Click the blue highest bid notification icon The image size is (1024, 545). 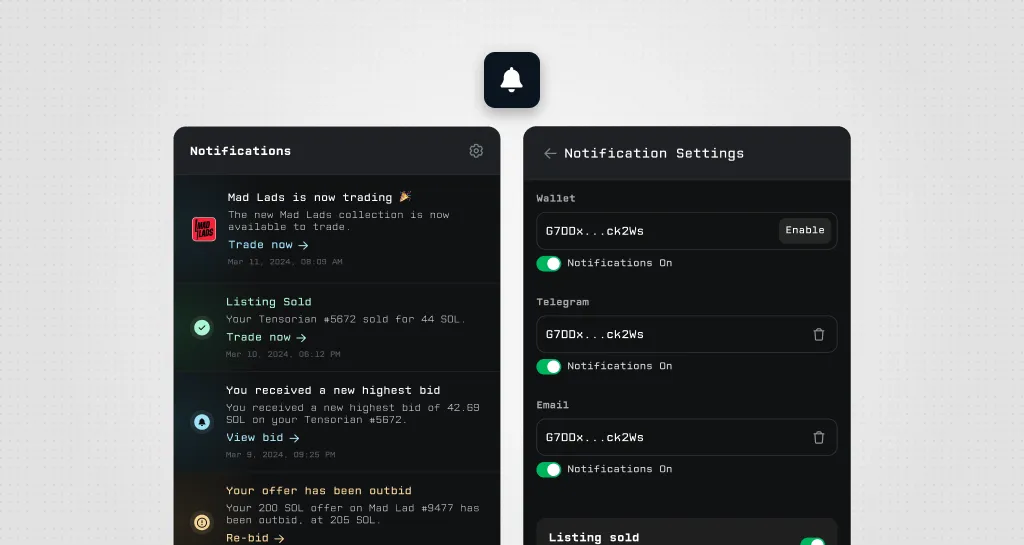pyautogui.click(x=202, y=422)
